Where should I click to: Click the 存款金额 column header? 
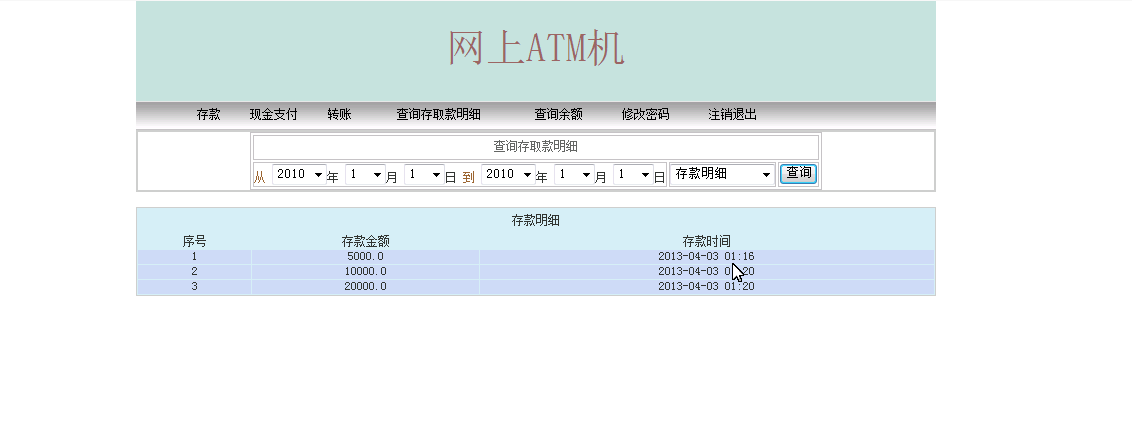click(x=365, y=241)
